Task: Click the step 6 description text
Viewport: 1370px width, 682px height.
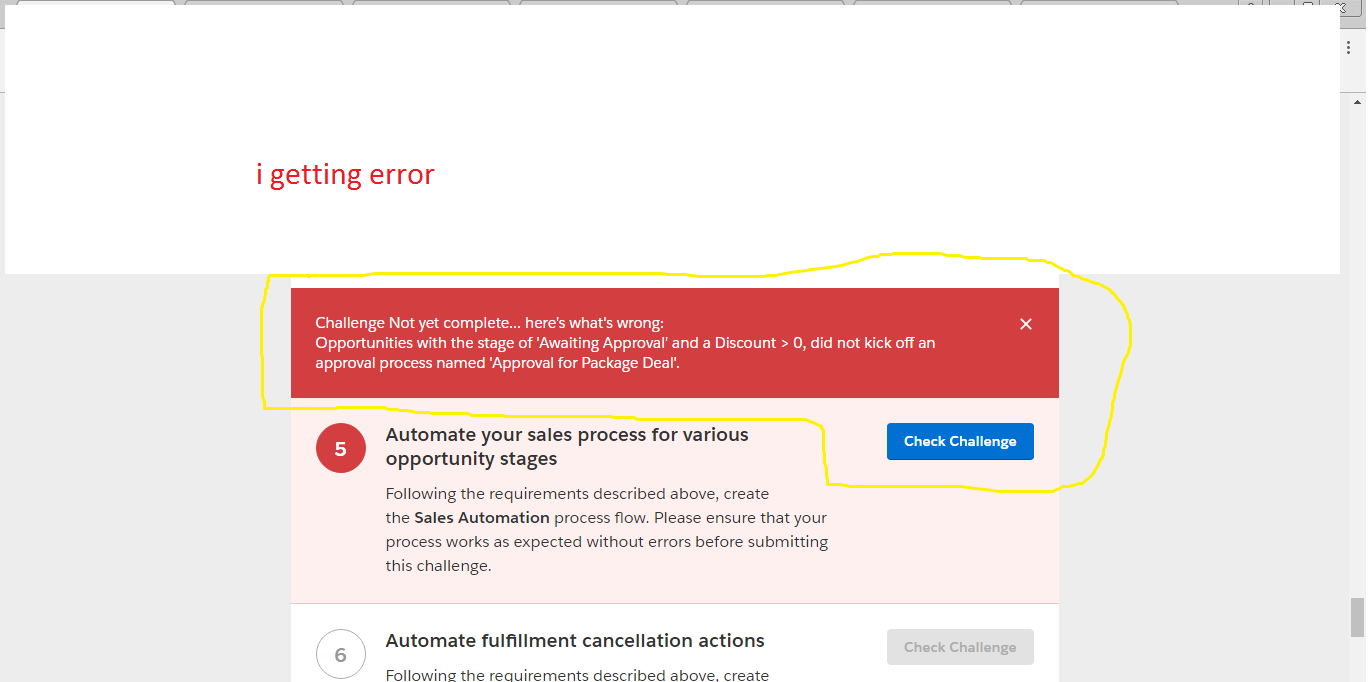Action: (577, 675)
